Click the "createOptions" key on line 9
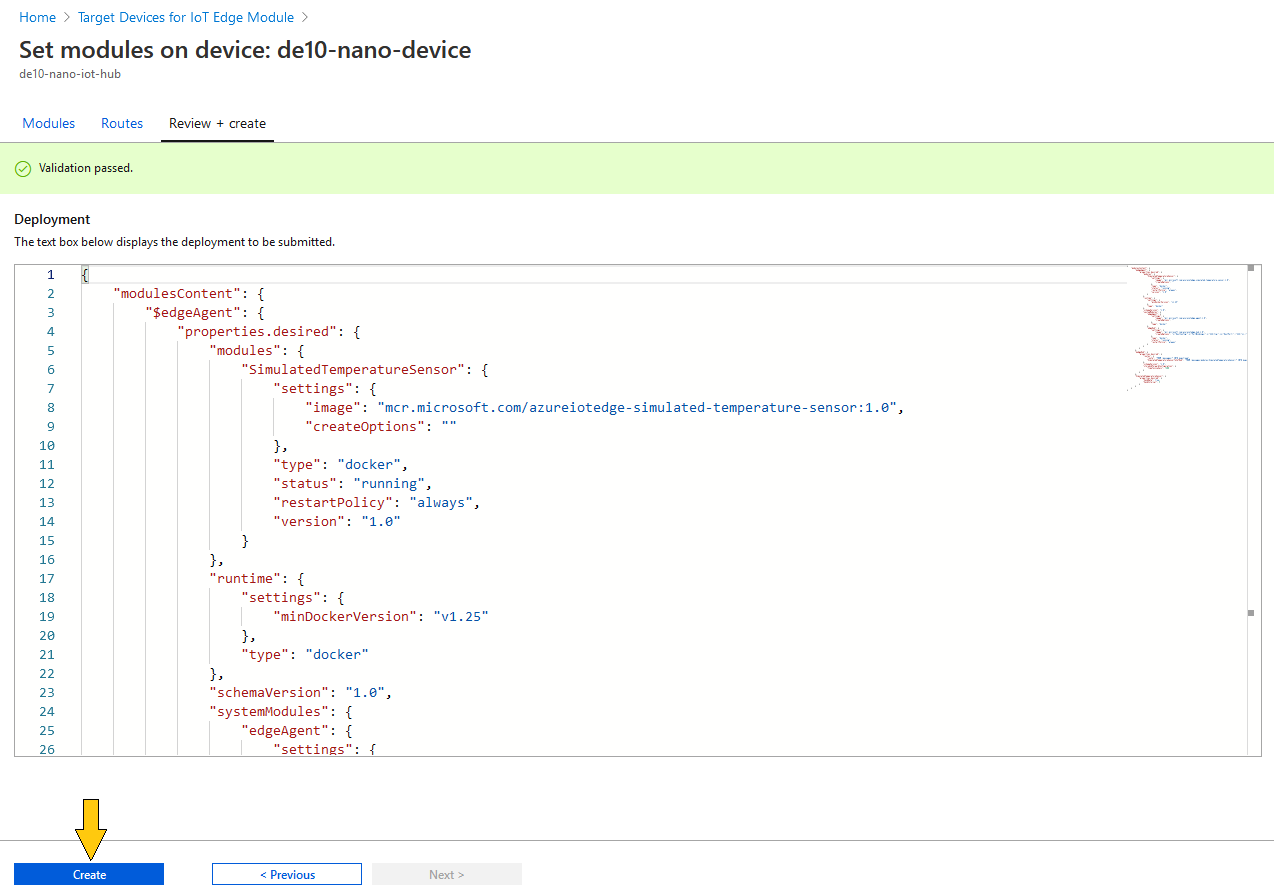Screen dimensions: 1274x892 point(366,426)
